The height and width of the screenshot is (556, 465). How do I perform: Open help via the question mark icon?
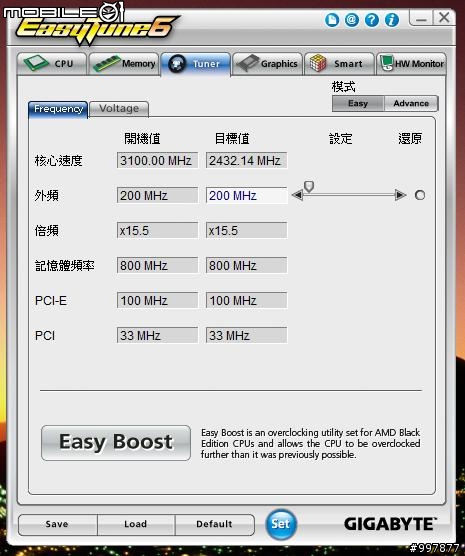click(x=372, y=20)
